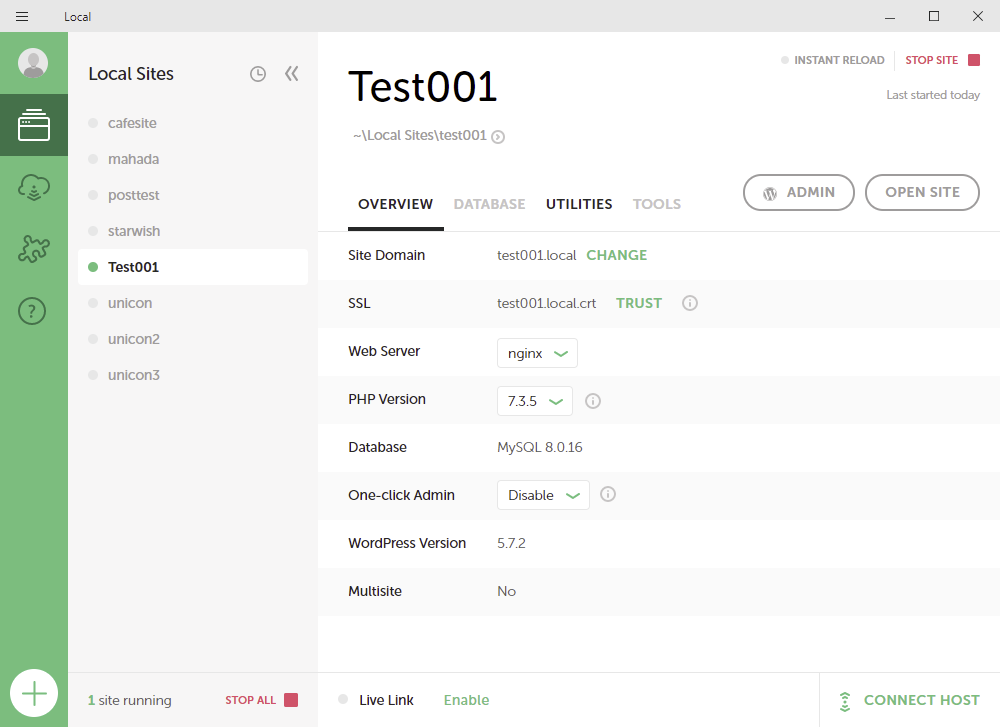Select the starwish site
1000x727 pixels.
(x=193, y=231)
